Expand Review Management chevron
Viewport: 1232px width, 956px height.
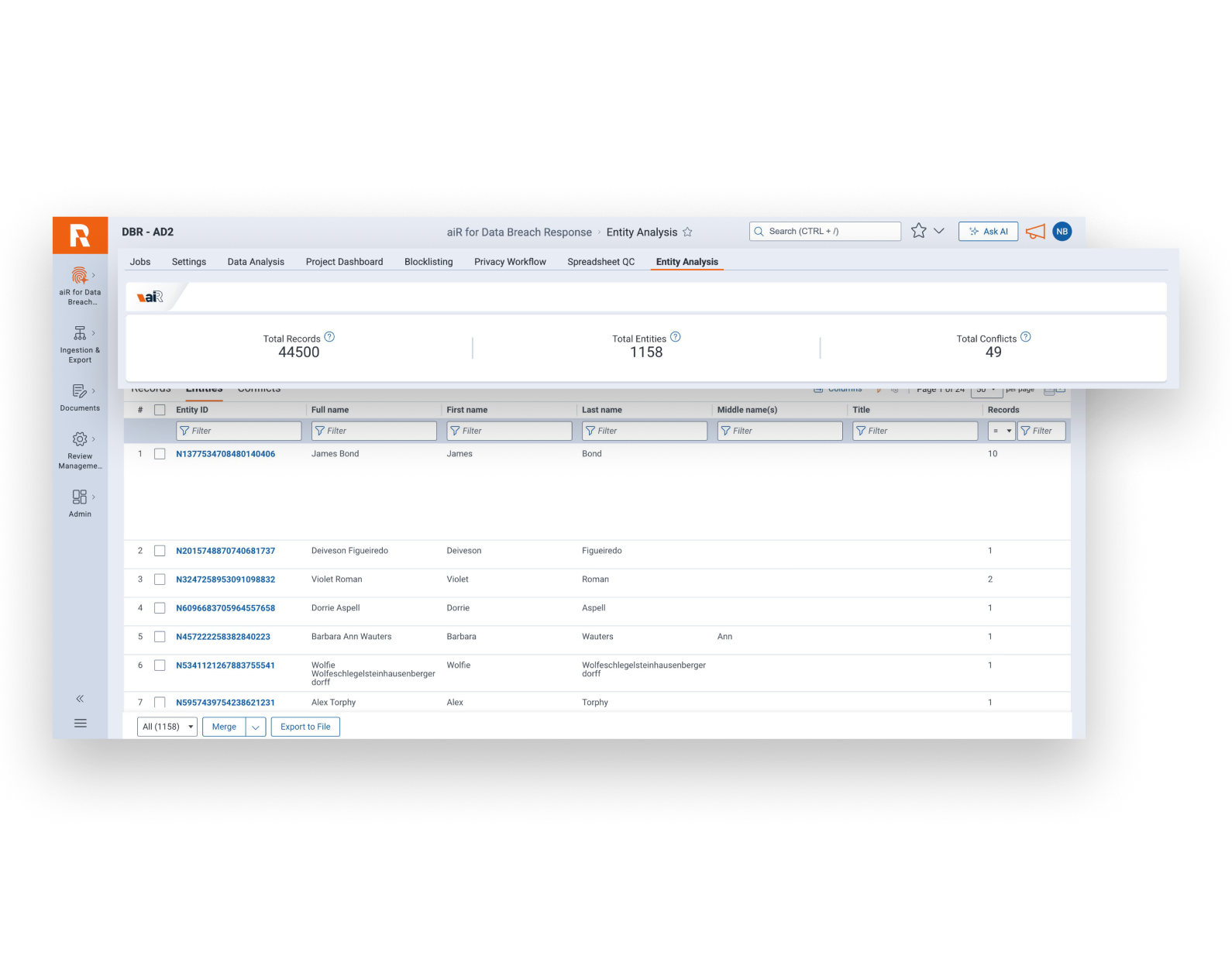click(94, 439)
